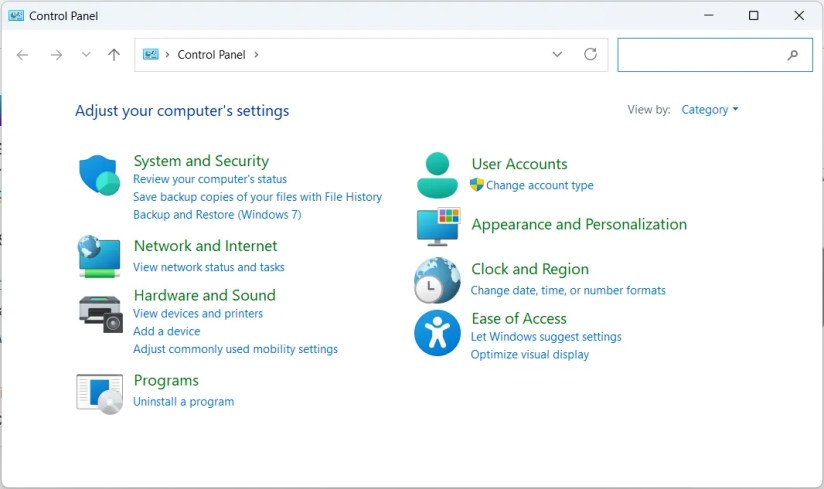This screenshot has width=824, height=489.
Task: Open Hardware and Sound category
Action: tap(204, 295)
